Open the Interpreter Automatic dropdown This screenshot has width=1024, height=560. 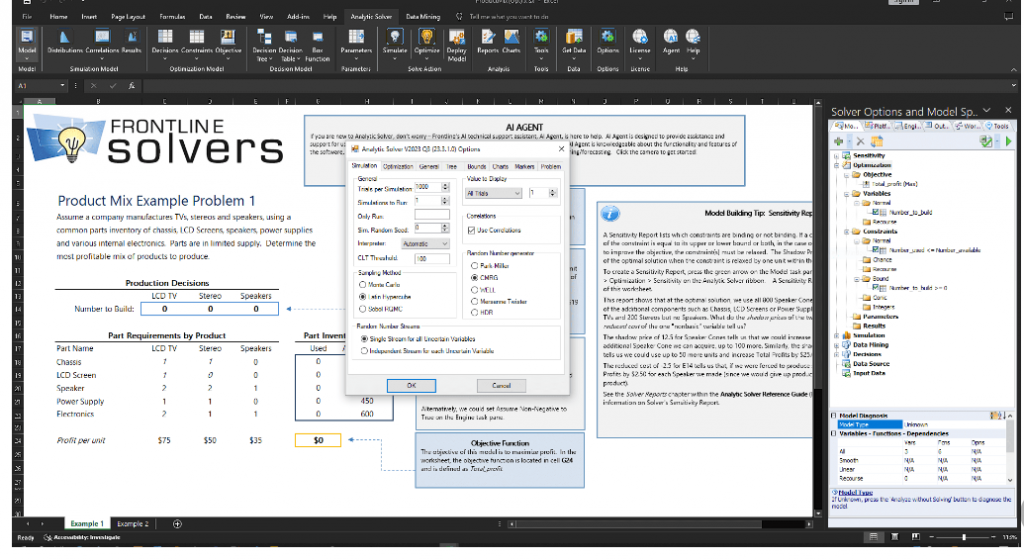[x=426, y=243]
